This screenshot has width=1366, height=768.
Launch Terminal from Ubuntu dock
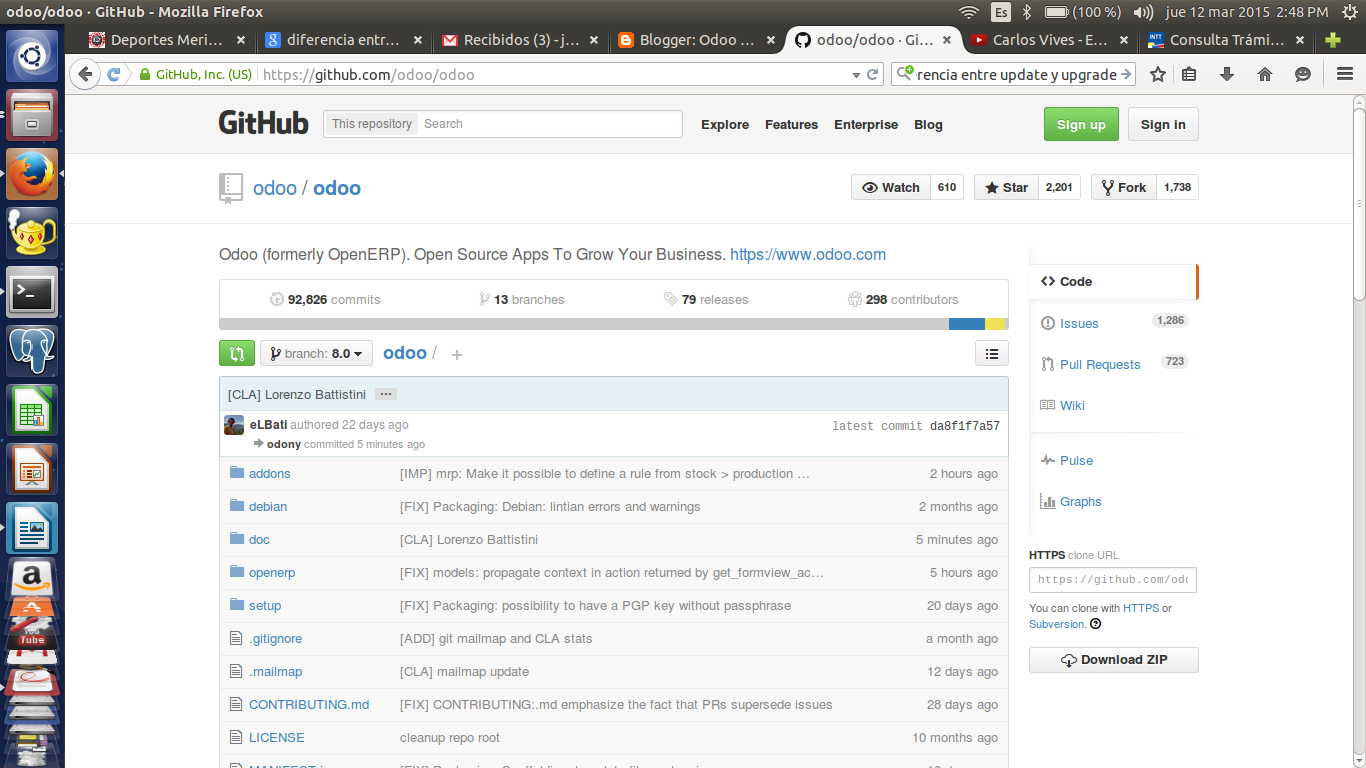pos(32,293)
